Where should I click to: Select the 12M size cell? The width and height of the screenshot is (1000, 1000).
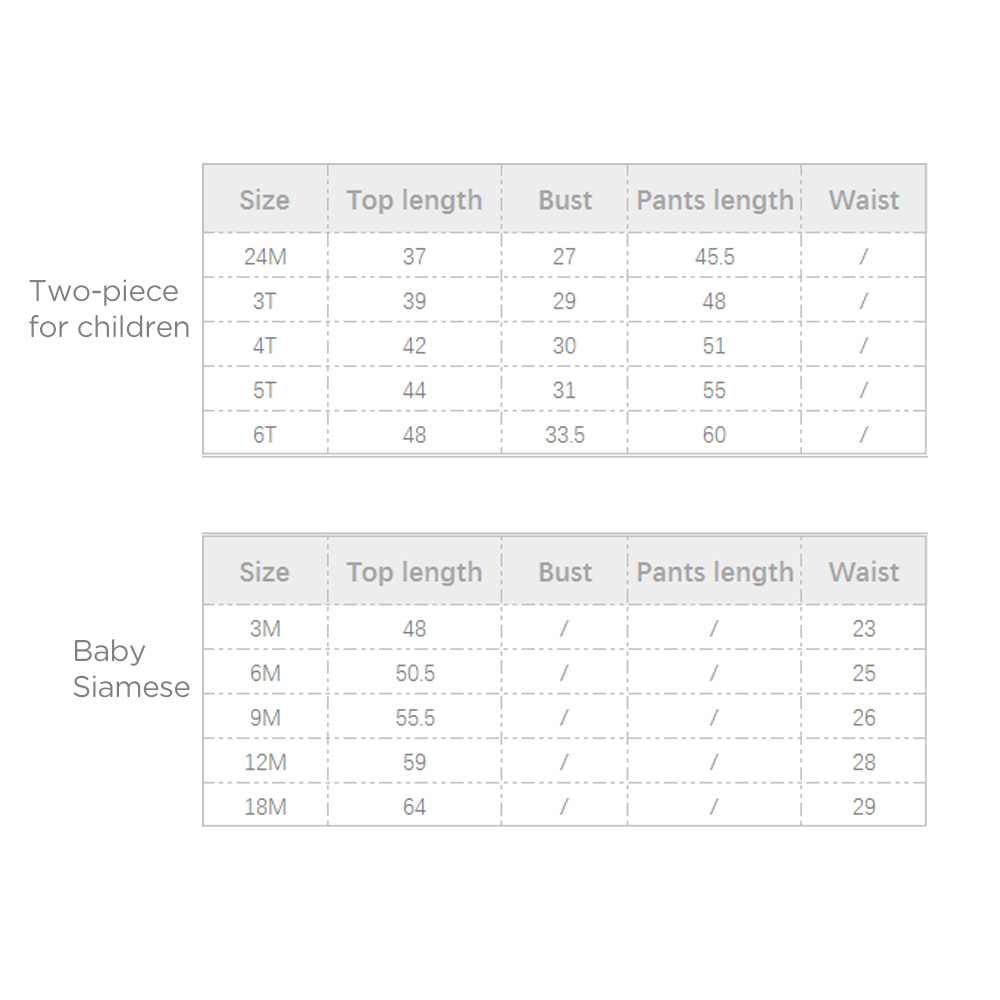(265, 762)
